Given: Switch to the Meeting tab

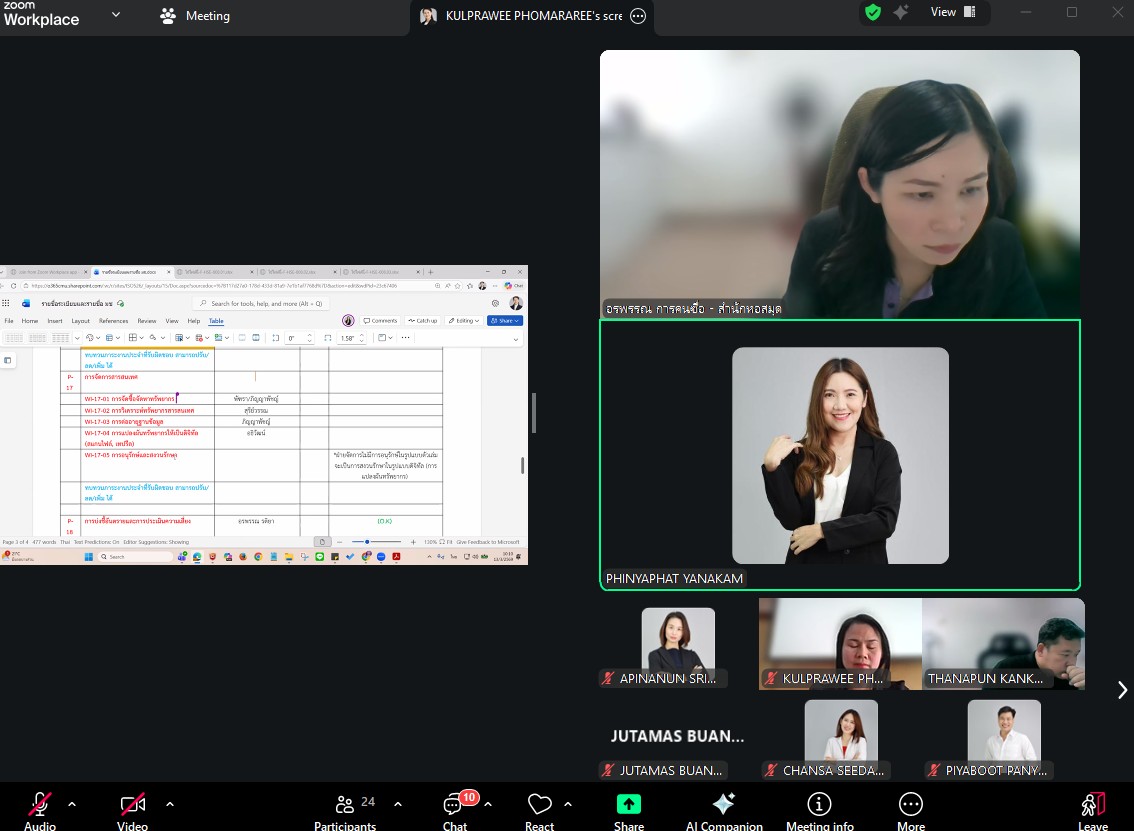Looking at the screenshot, I should click(196, 16).
